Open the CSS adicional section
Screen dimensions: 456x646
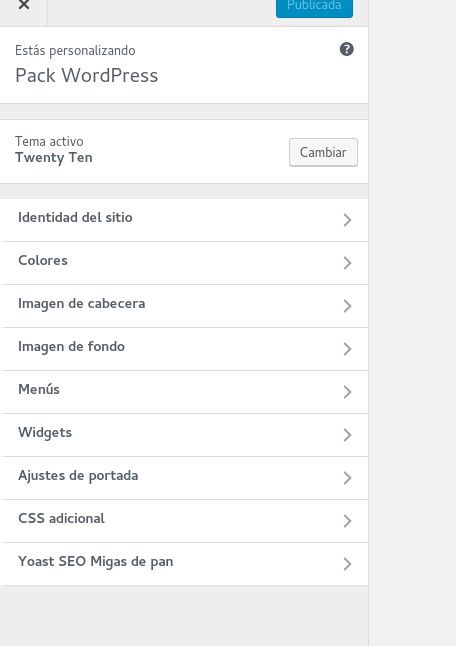pos(184,521)
